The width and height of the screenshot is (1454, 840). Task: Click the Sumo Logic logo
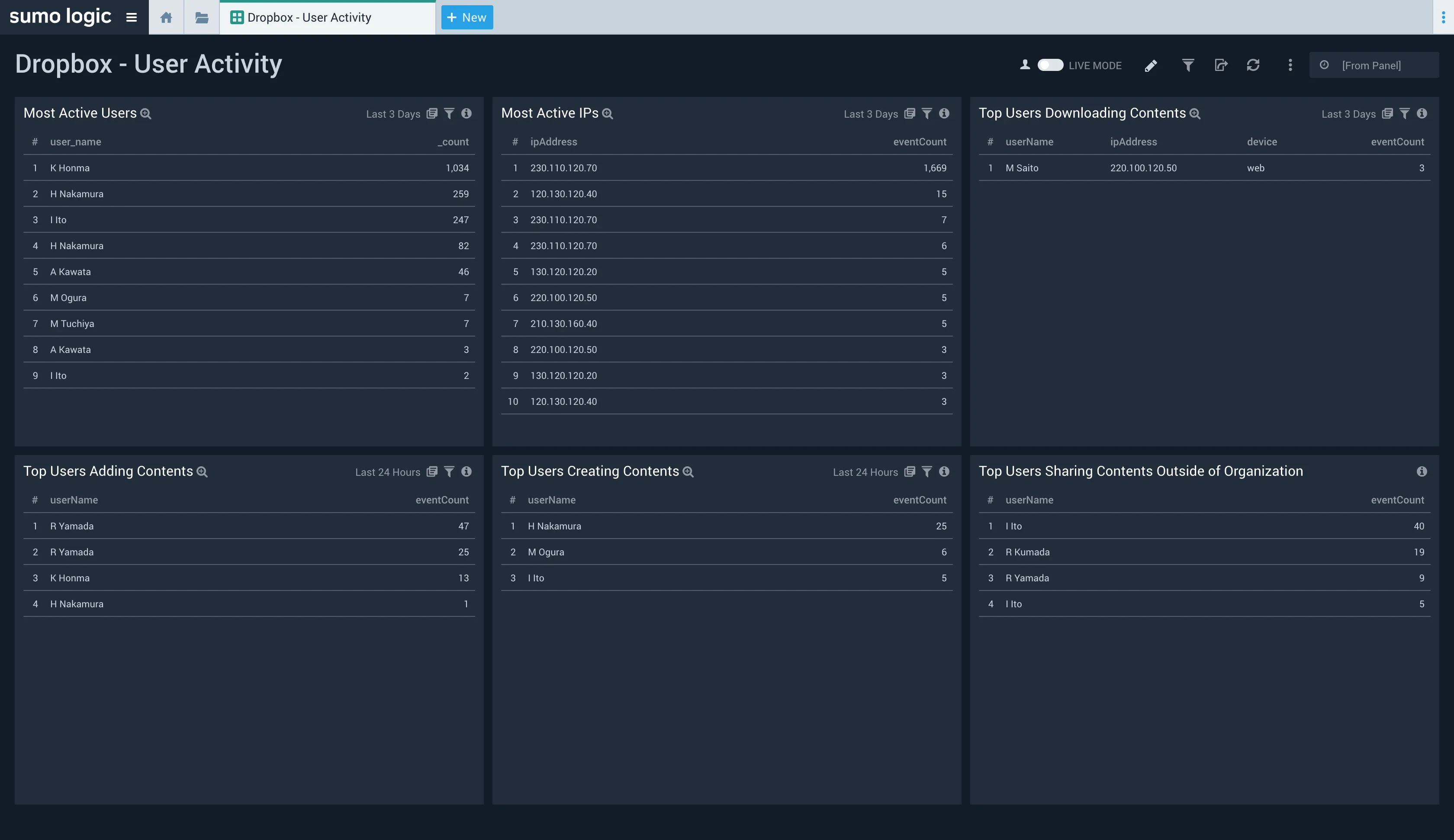tap(60, 17)
